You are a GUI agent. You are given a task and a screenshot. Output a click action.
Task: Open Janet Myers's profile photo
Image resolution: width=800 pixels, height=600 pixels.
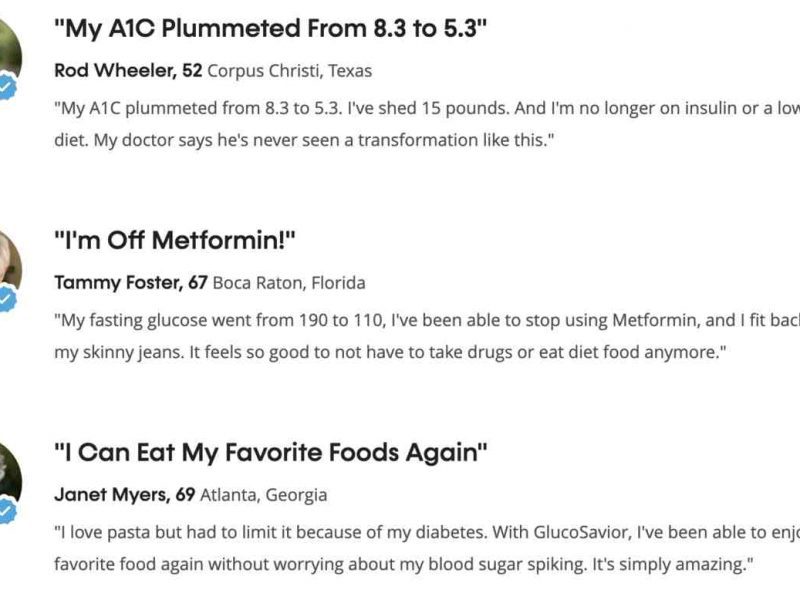click(6, 472)
